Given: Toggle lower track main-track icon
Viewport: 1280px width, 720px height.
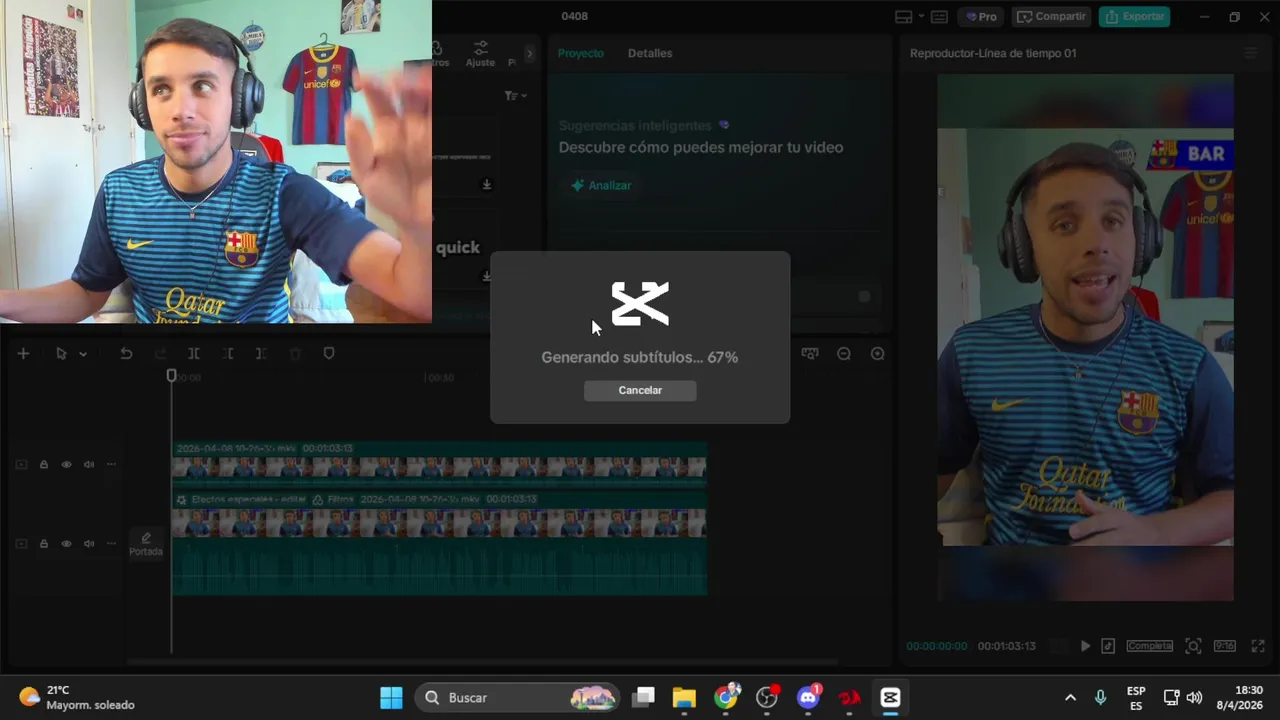Looking at the screenshot, I should point(21,544).
